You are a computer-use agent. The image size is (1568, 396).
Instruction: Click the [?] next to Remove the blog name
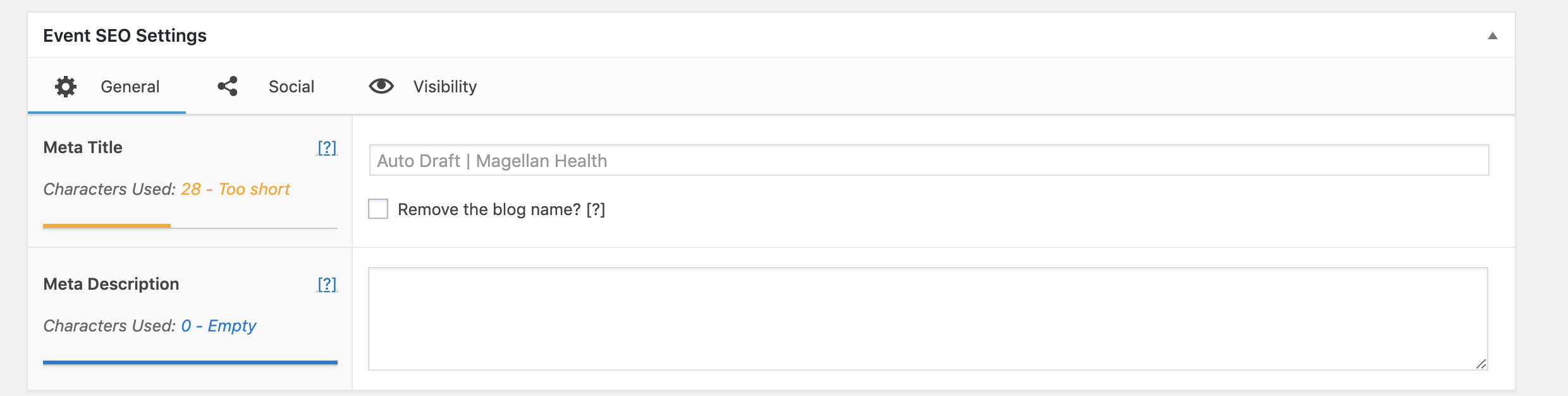click(x=596, y=209)
